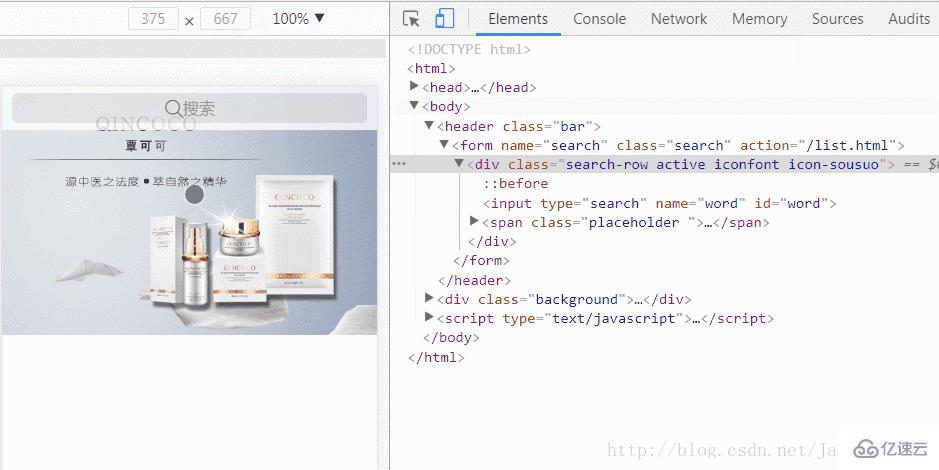The width and height of the screenshot is (939, 470).
Task: Open the Network tab
Action: 679,19
